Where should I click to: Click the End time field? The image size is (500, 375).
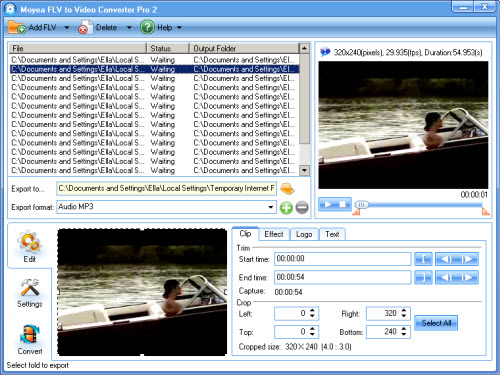(x=342, y=277)
